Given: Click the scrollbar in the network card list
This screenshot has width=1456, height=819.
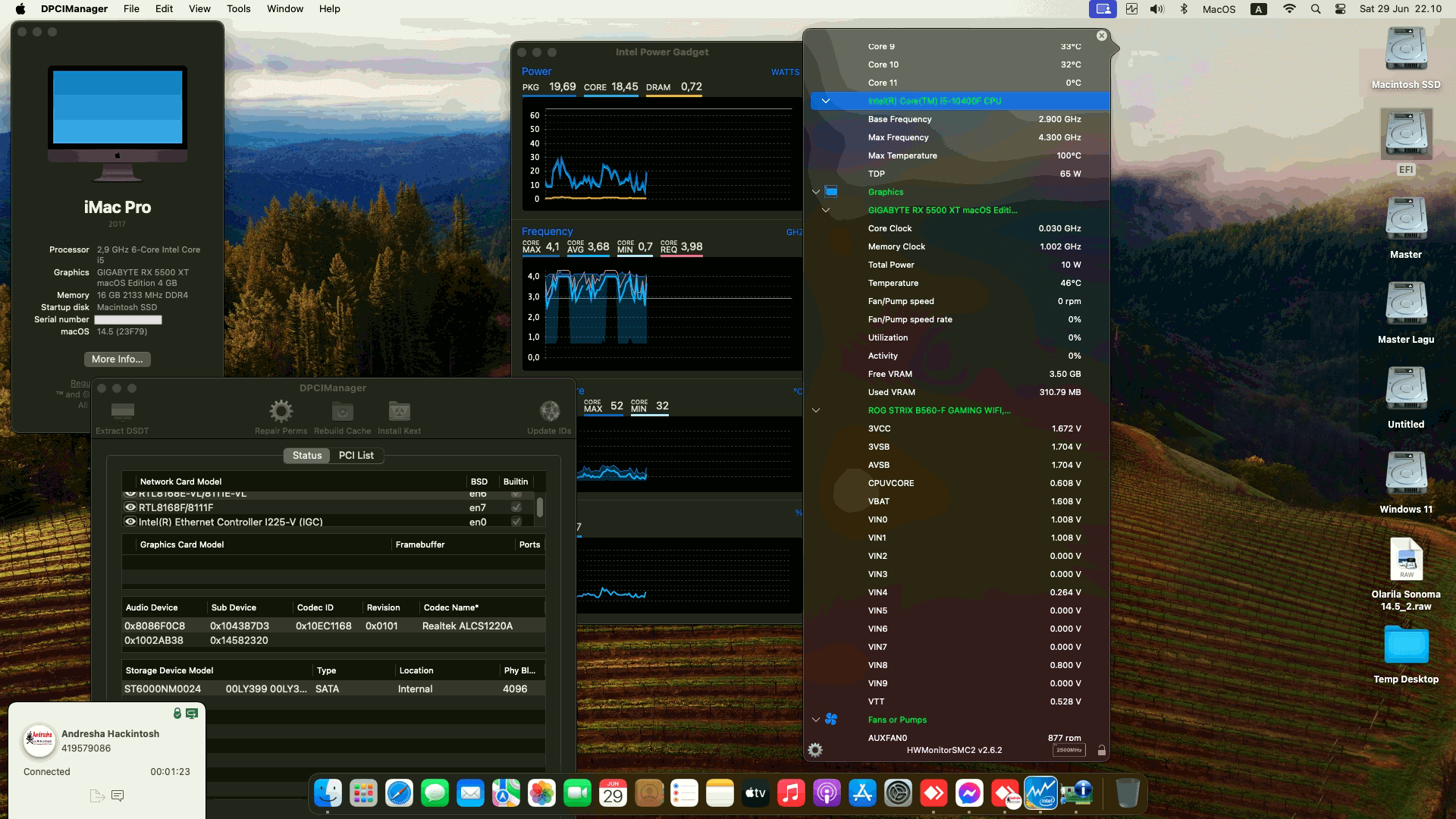Looking at the screenshot, I should [x=541, y=508].
